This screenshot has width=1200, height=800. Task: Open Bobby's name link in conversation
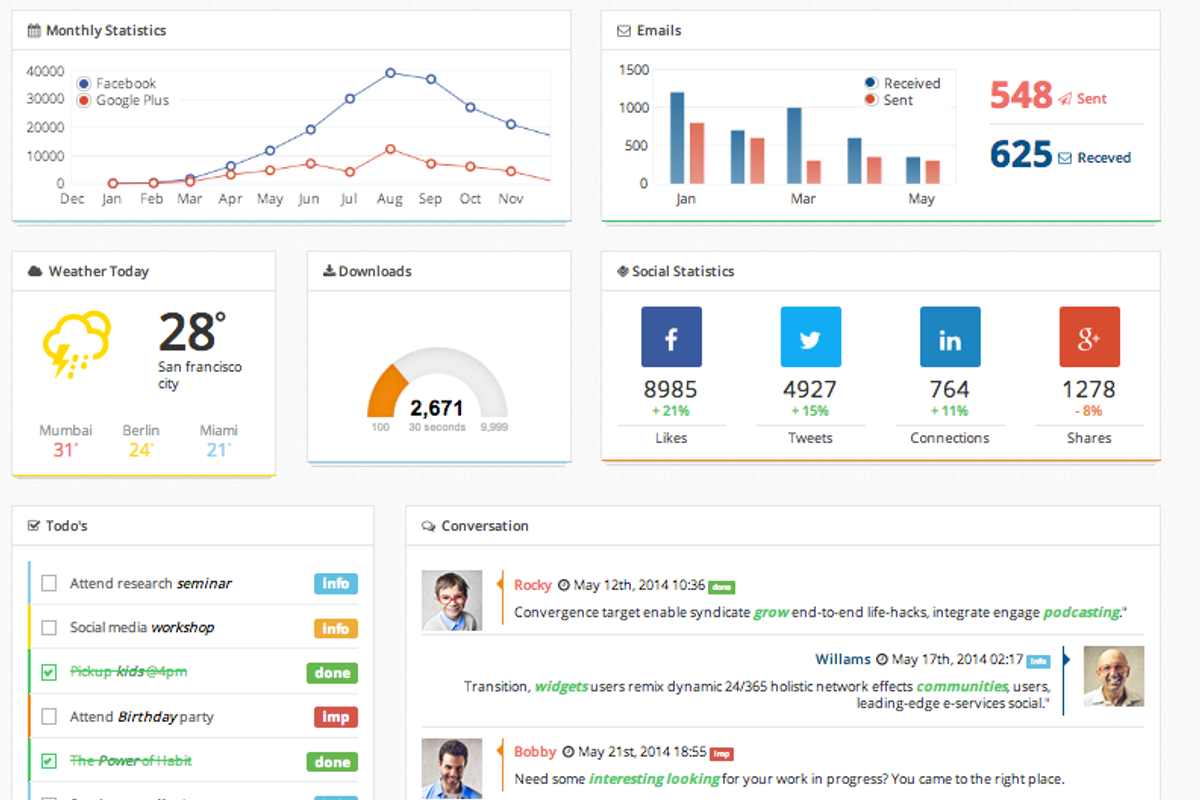click(x=535, y=752)
